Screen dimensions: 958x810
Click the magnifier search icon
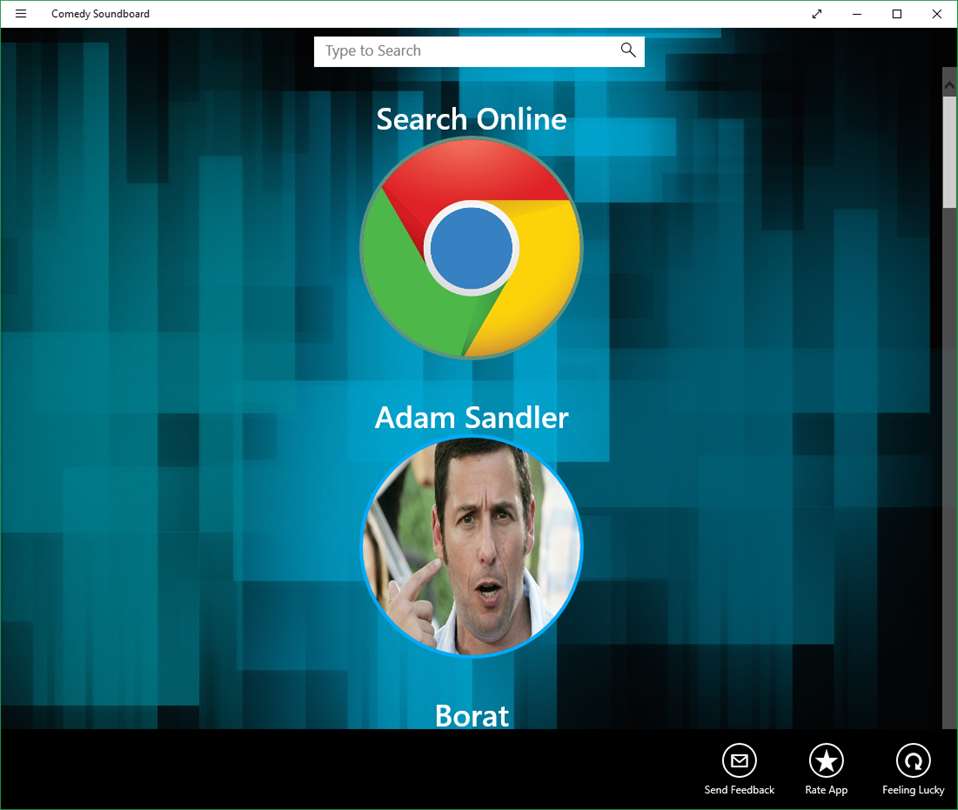[628, 50]
